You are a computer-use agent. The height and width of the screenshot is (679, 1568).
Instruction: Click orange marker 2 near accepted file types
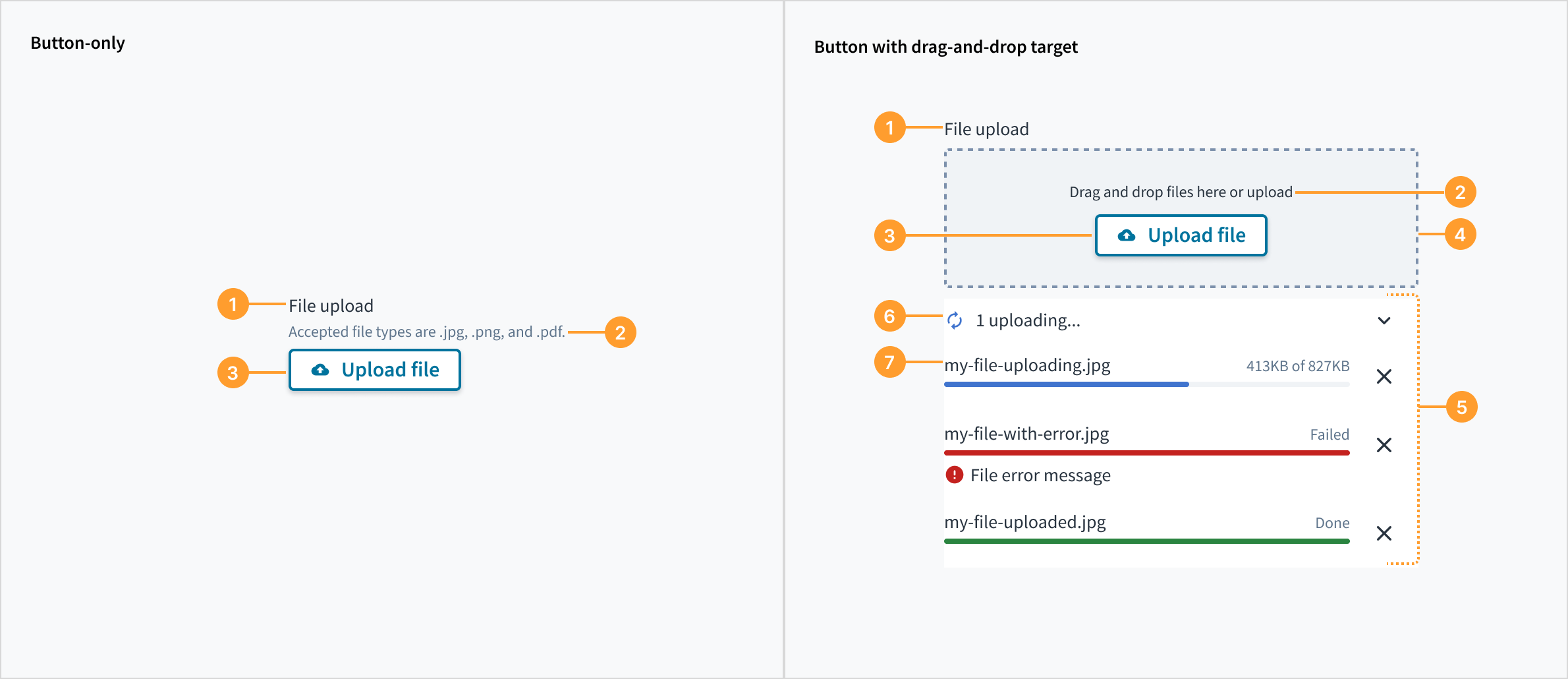tap(620, 333)
